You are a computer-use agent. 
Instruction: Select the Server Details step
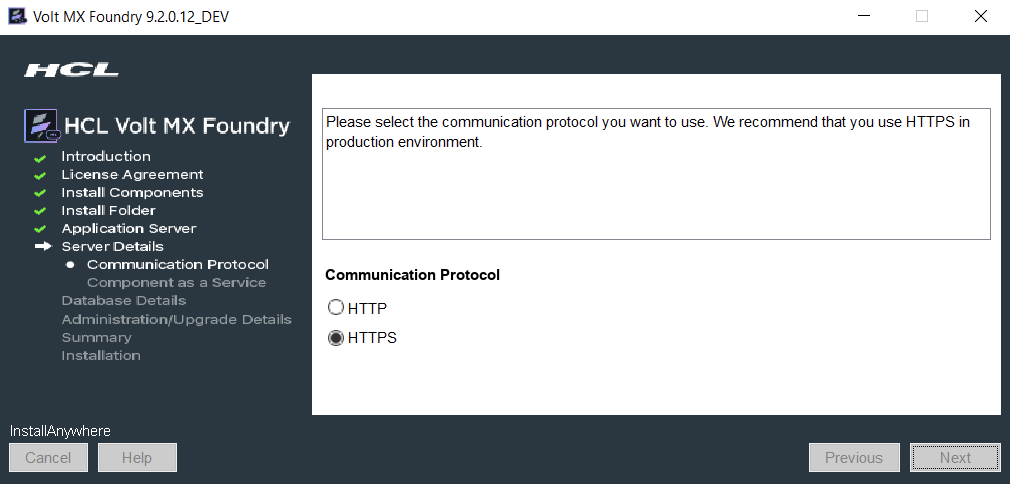point(112,247)
